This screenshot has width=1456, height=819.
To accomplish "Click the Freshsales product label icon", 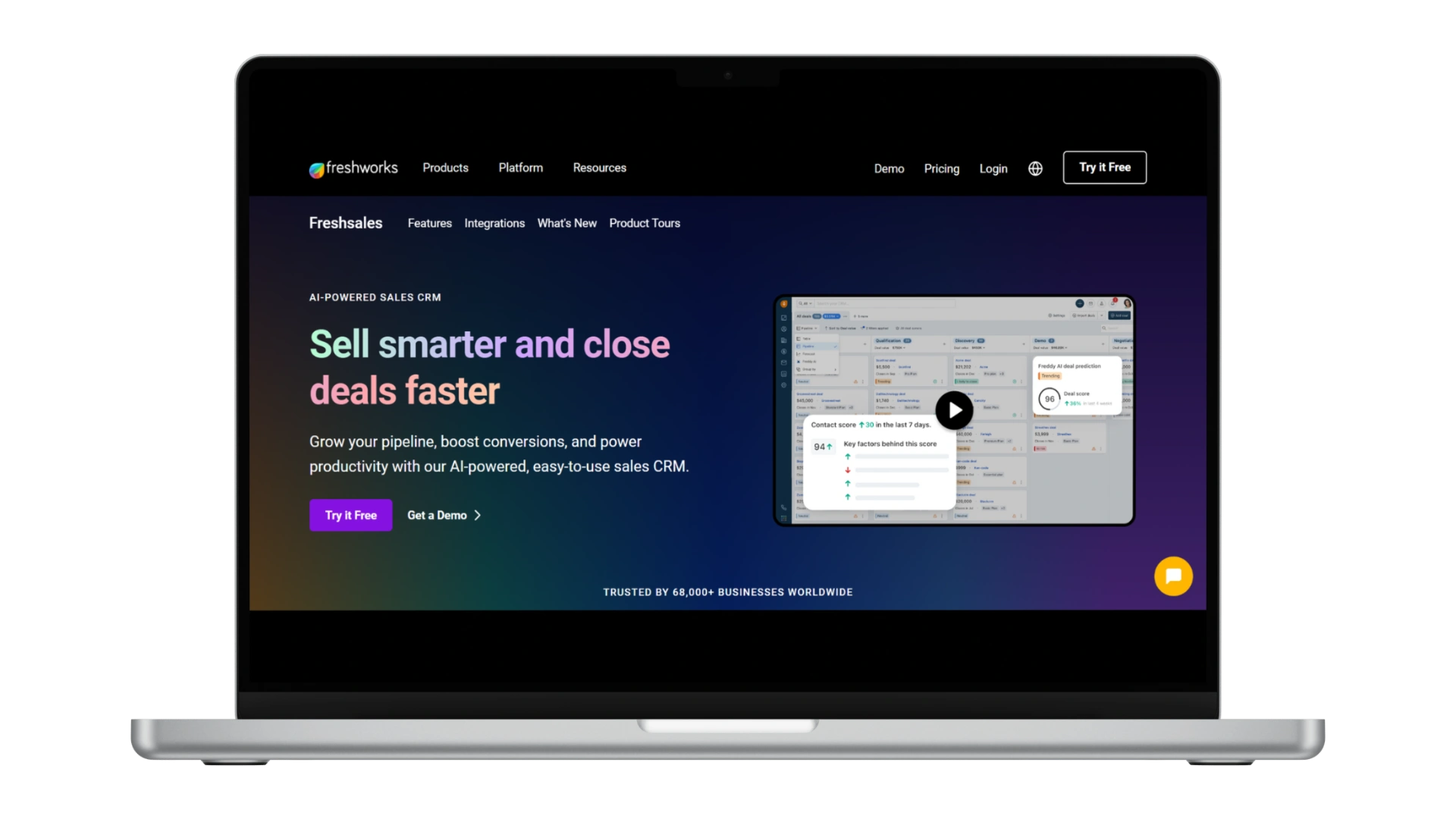I will click(x=345, y=222).
